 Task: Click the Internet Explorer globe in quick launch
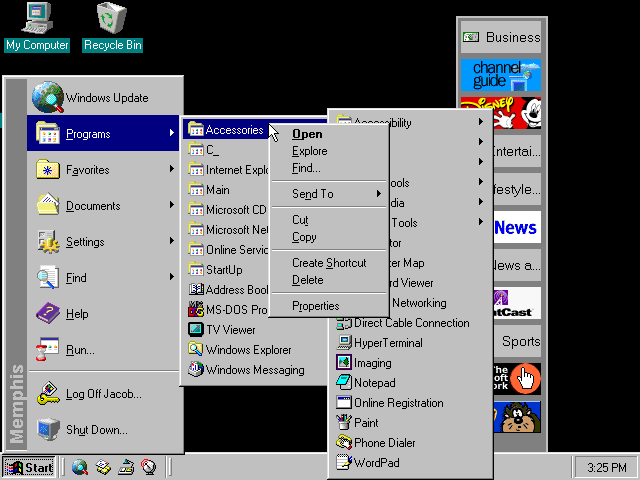[x=80, y=467]
